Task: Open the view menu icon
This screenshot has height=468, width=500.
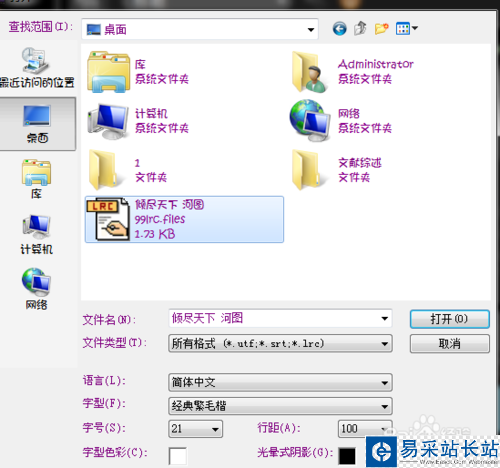Action: pyautogui.click(x=403, y=29)
